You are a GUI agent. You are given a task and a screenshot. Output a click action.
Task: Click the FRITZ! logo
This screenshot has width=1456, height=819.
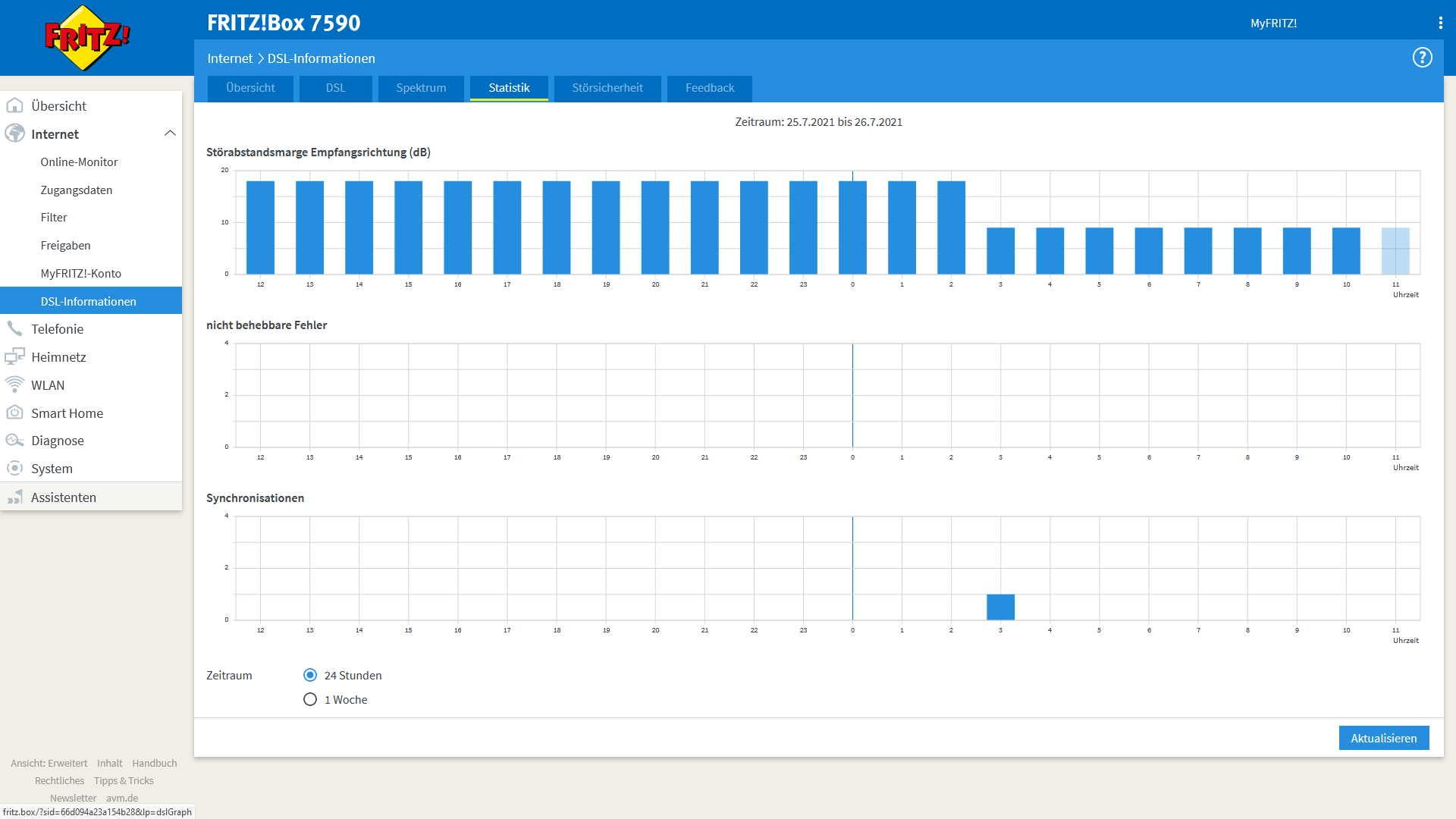coord(87,37)
